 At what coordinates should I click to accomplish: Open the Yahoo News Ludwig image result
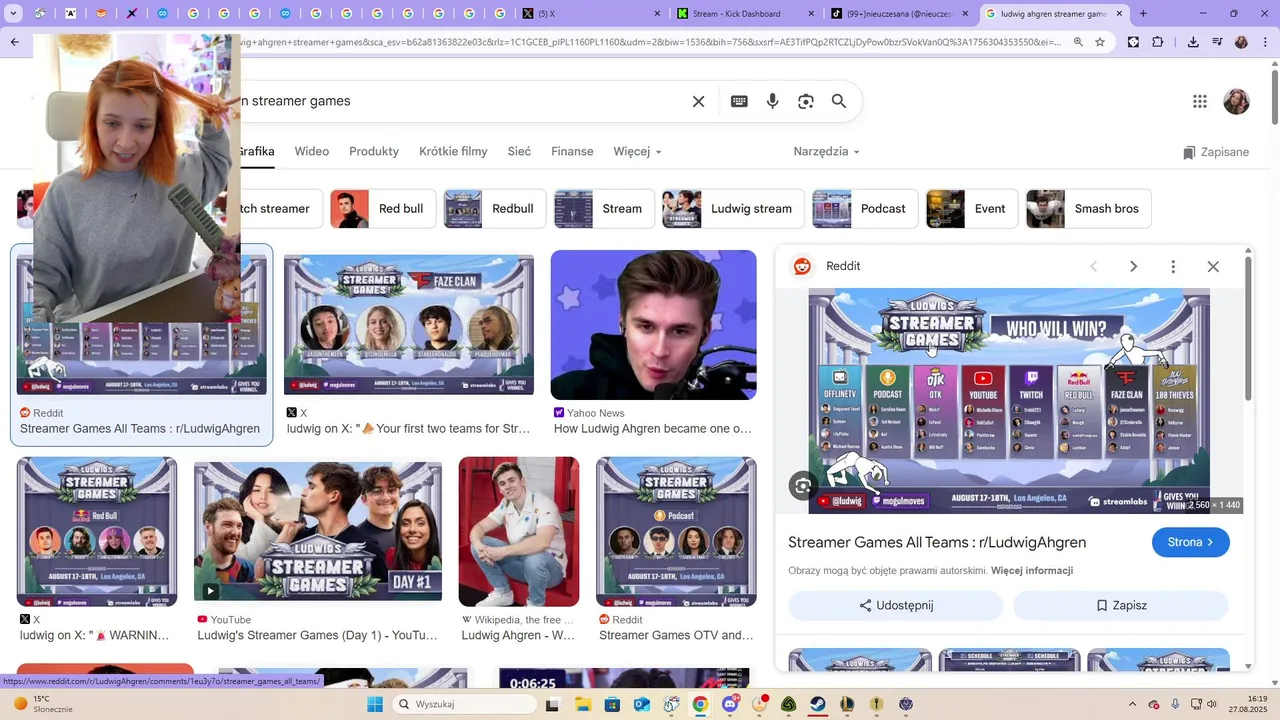coord(654,325)
